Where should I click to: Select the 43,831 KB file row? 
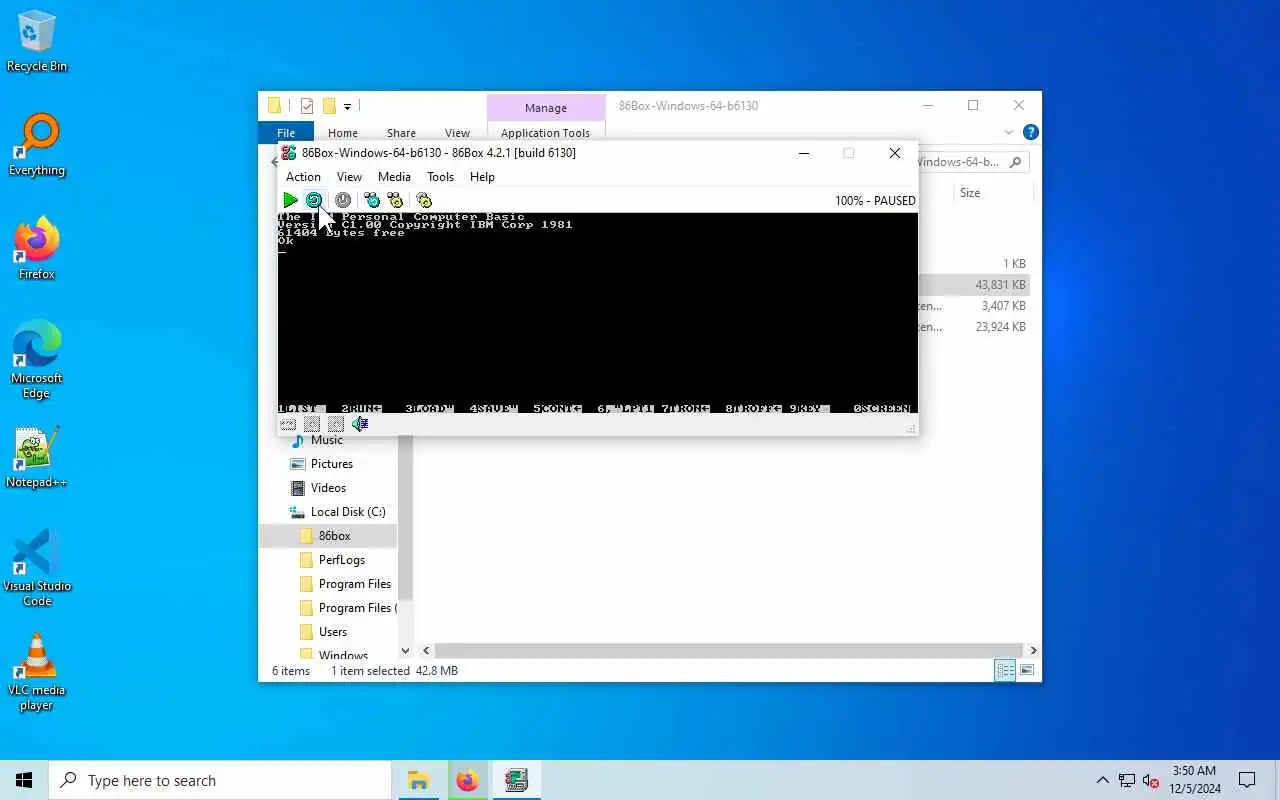tap(975, 285)
